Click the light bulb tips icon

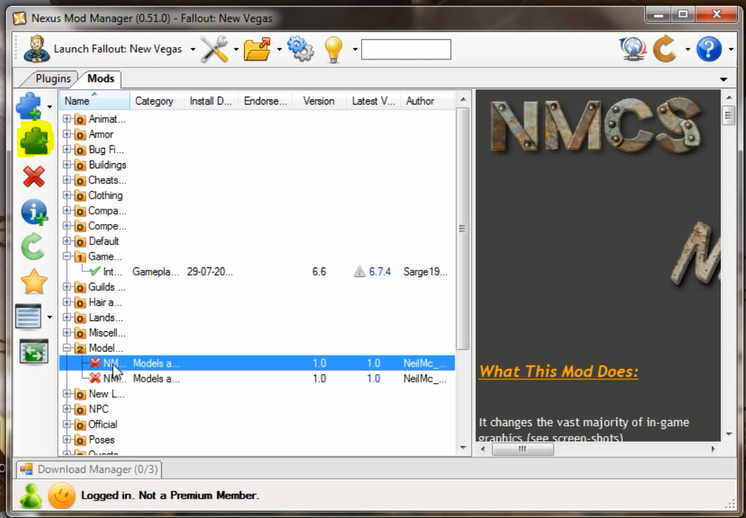pos(333,49)
